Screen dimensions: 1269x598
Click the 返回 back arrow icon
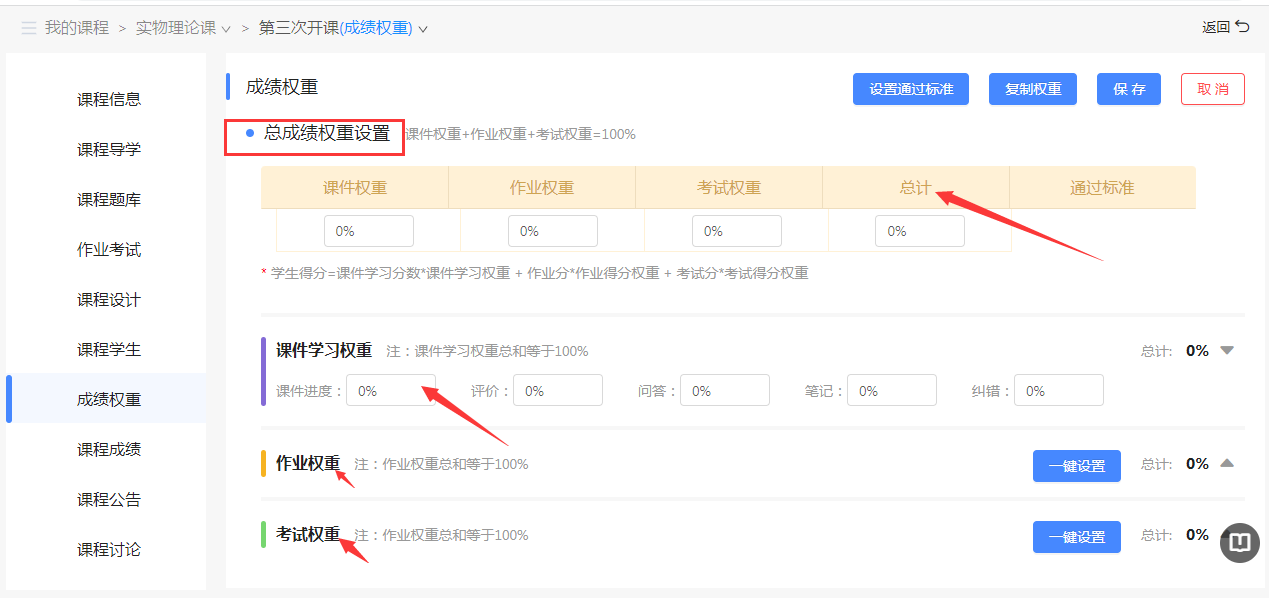[1243, 27]
